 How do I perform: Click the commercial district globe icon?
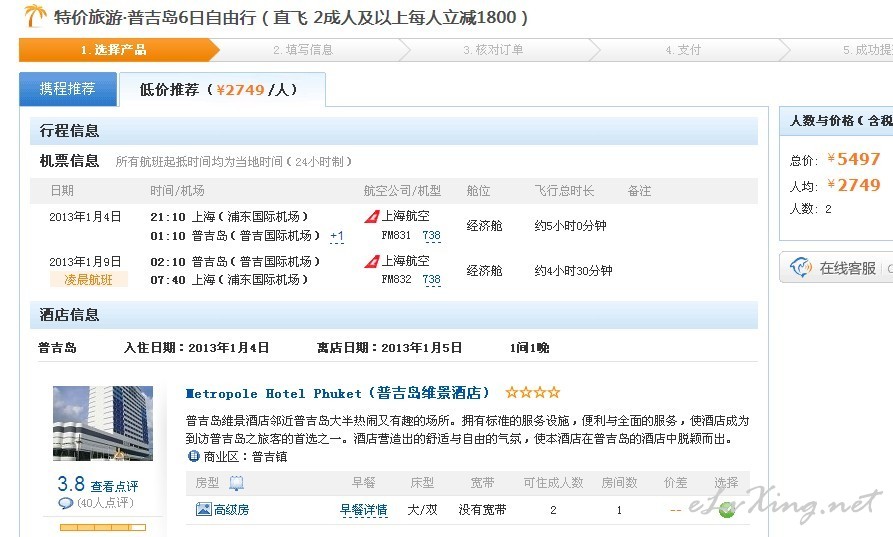pos(194,456)
